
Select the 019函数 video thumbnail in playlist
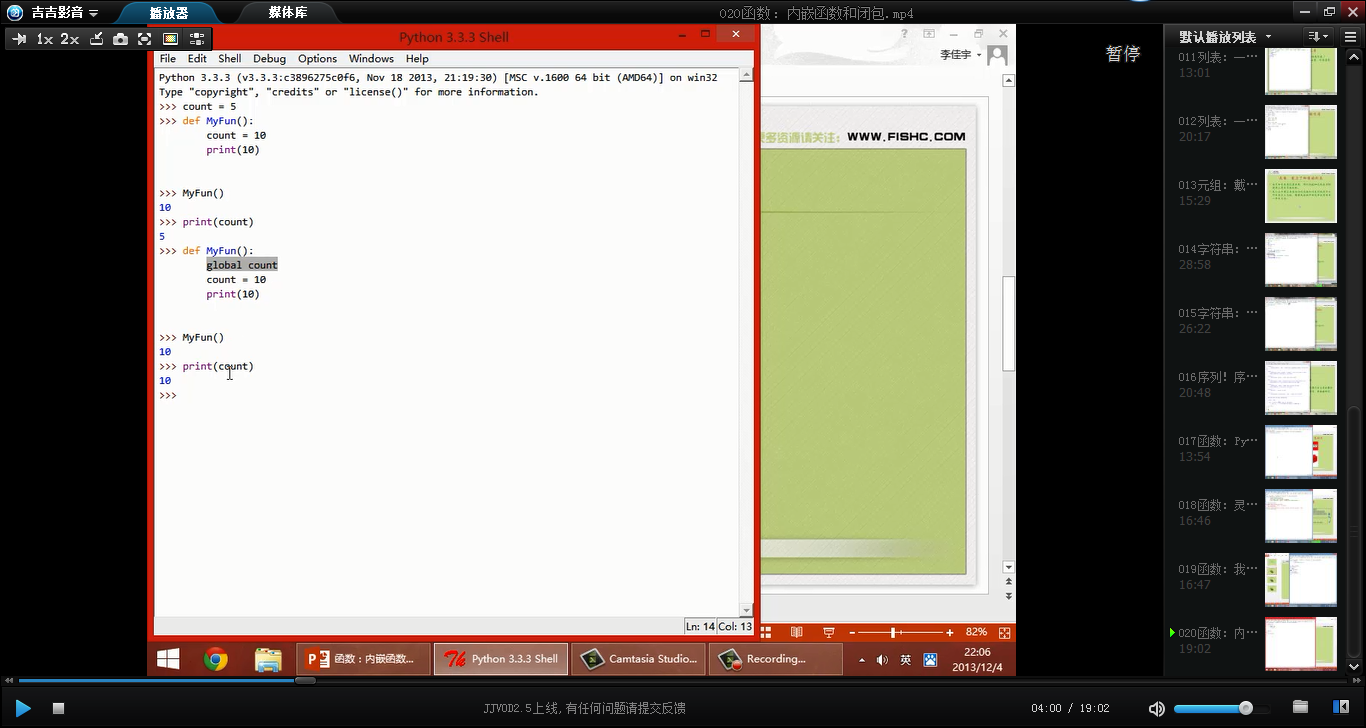click(1300, 580)
